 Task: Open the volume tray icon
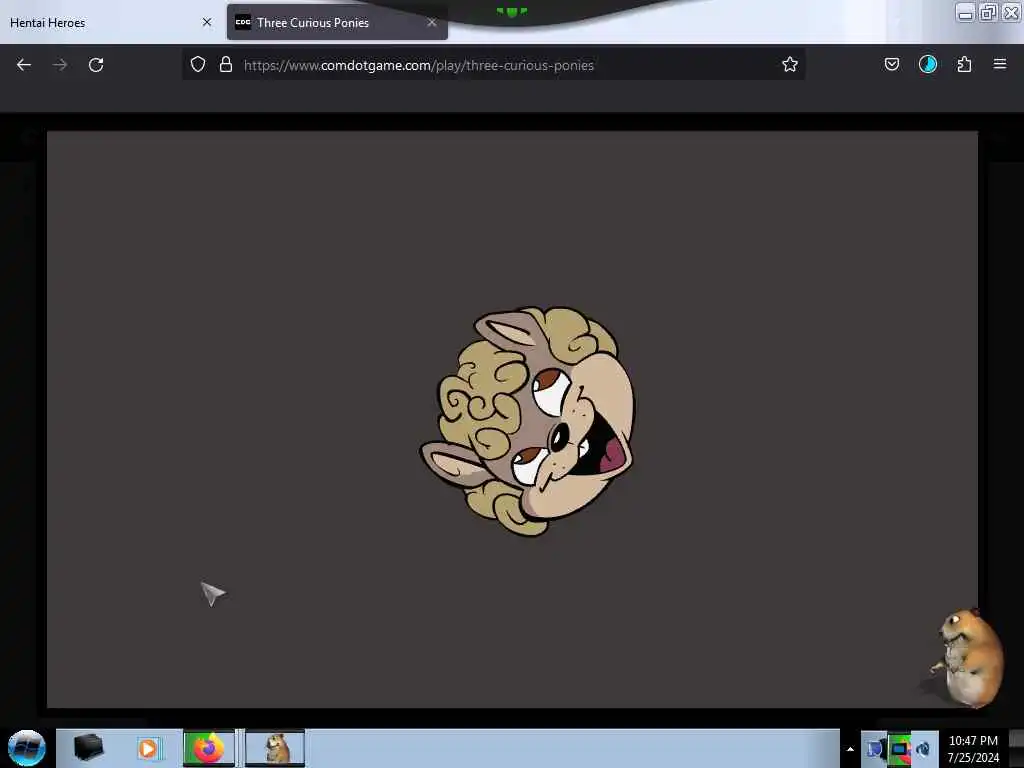click(923, 749)
